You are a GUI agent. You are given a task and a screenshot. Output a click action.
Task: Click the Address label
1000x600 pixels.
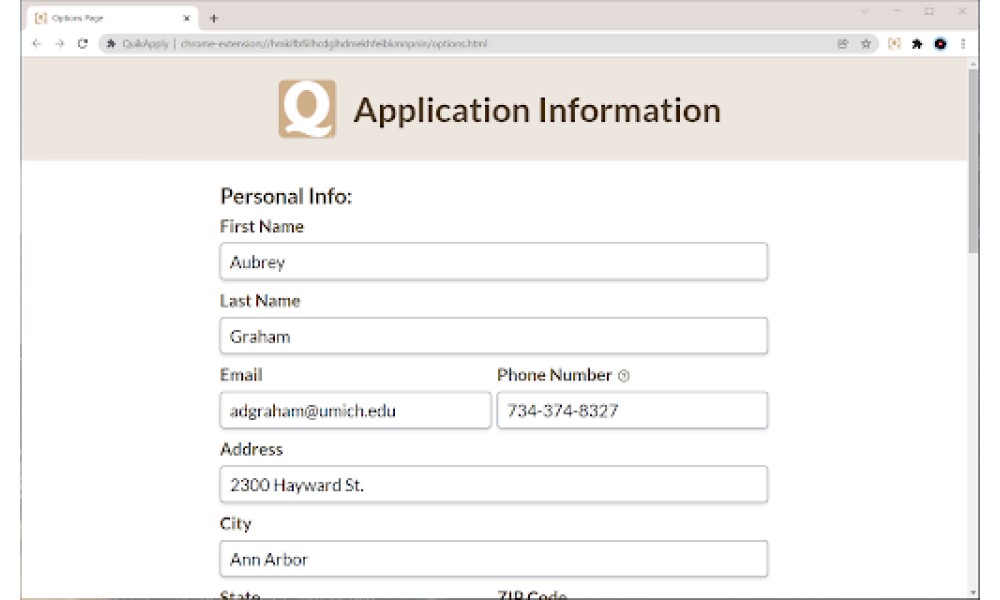251,450
